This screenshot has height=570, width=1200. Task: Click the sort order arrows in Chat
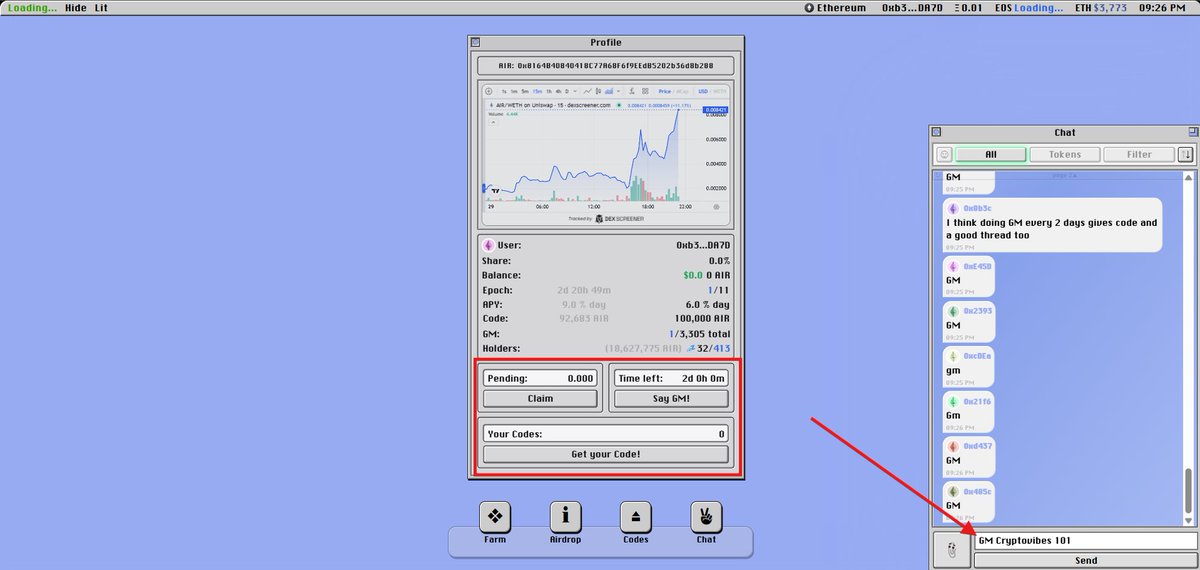[1185, 155]
